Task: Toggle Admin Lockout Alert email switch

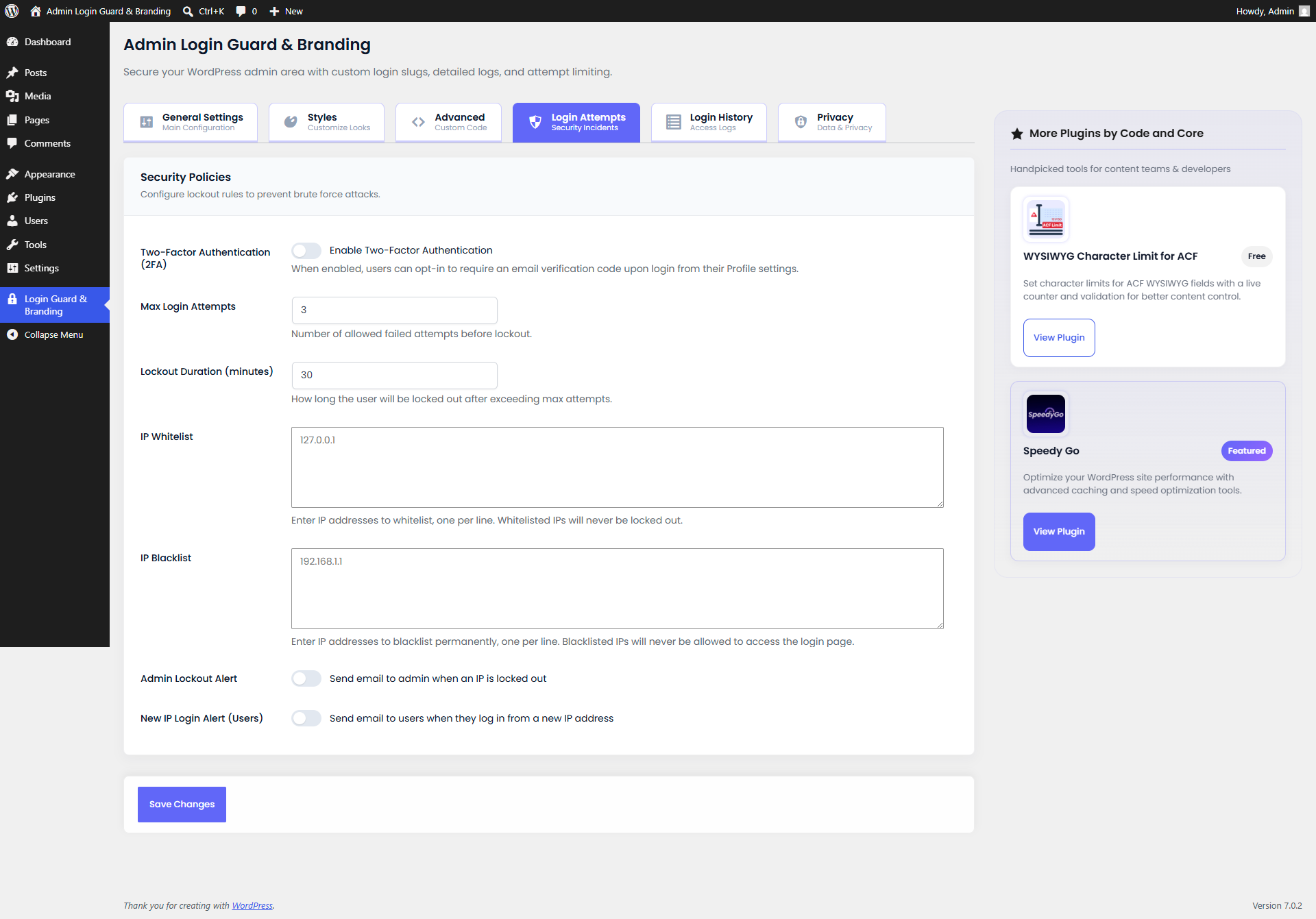Action: pyautogui.click(x=306, y=678)
